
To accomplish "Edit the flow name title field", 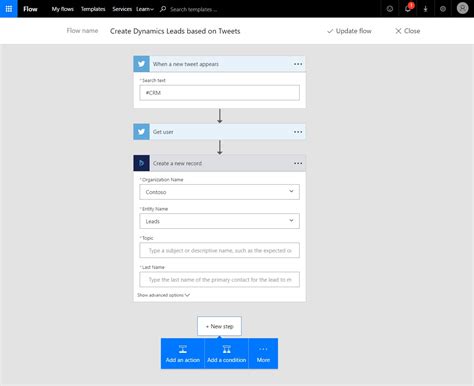I will 175,31.
